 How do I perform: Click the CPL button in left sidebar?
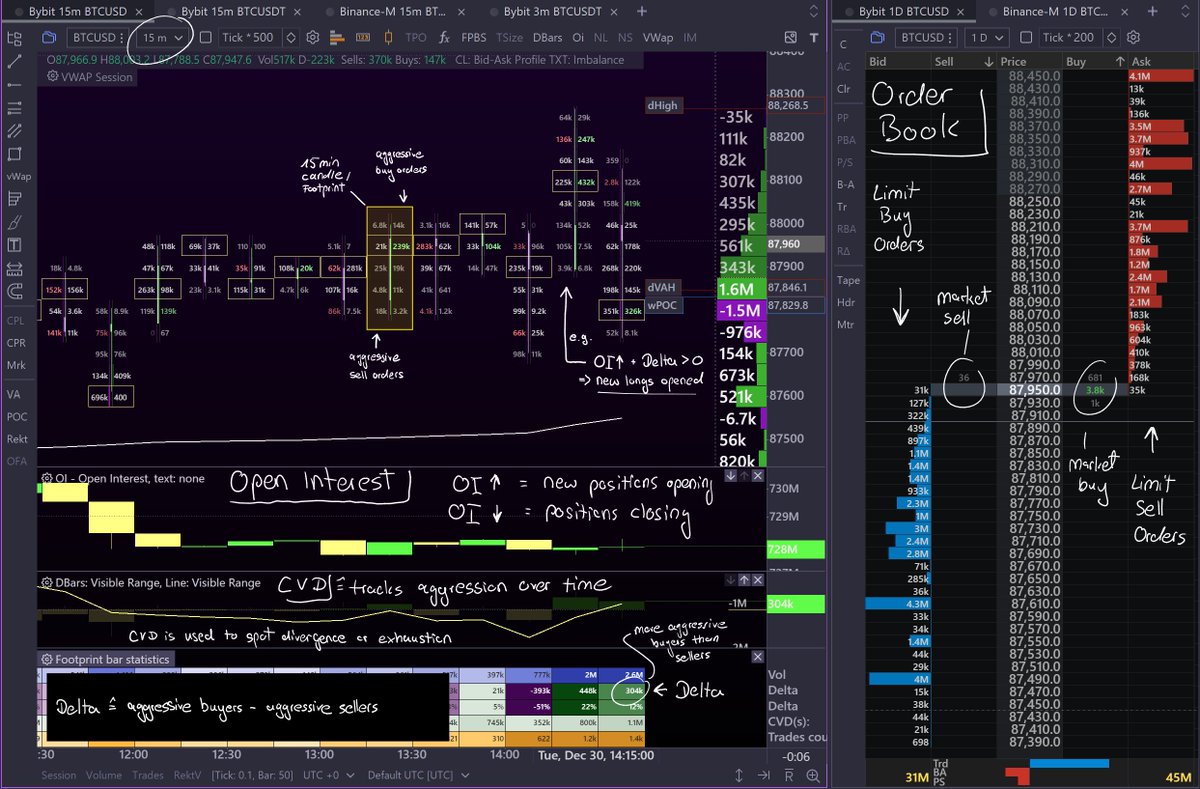15,321
